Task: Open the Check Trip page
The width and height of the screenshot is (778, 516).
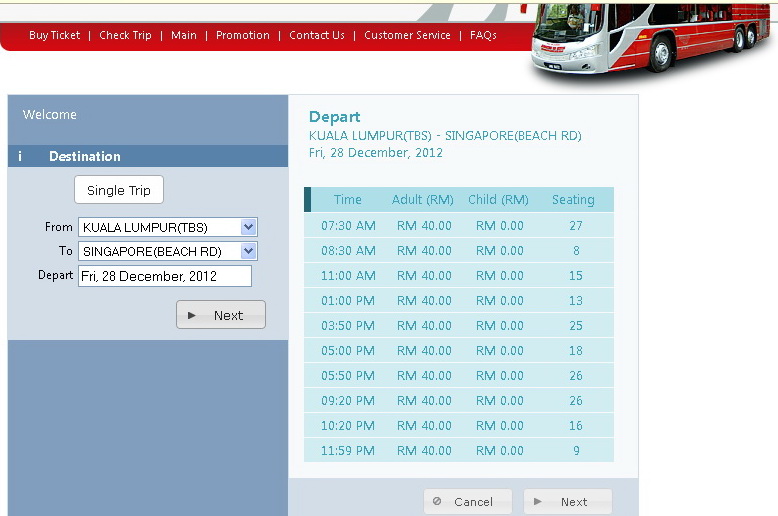Action: click(x=125, y=35)
